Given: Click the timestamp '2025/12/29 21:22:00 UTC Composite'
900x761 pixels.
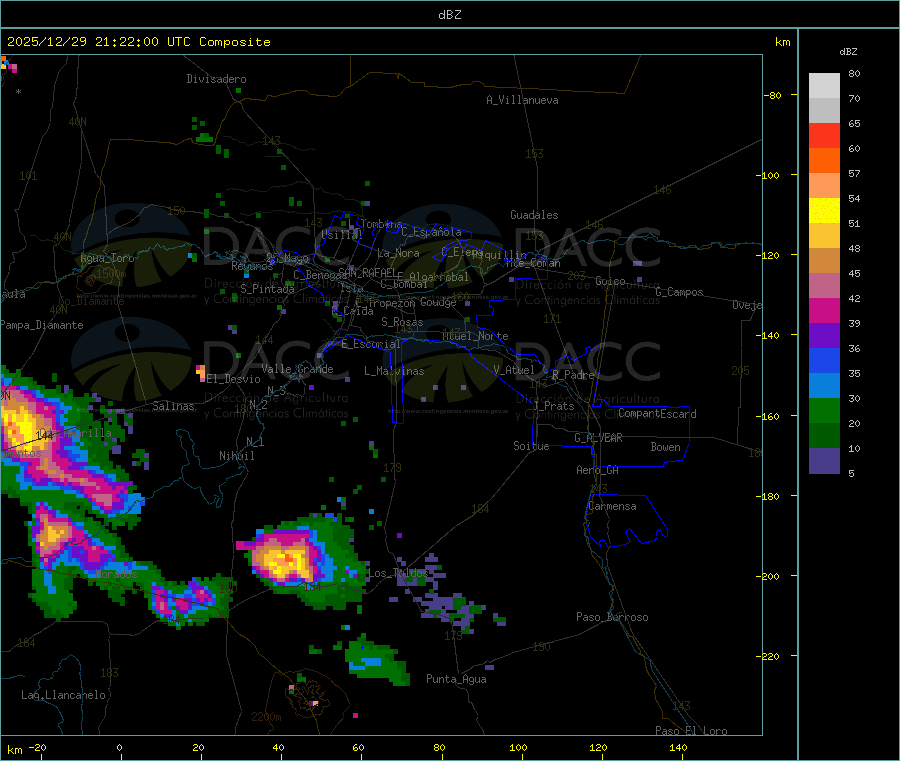Looking at the screenshot, I should pyautogui.click(x=138, y=42).
